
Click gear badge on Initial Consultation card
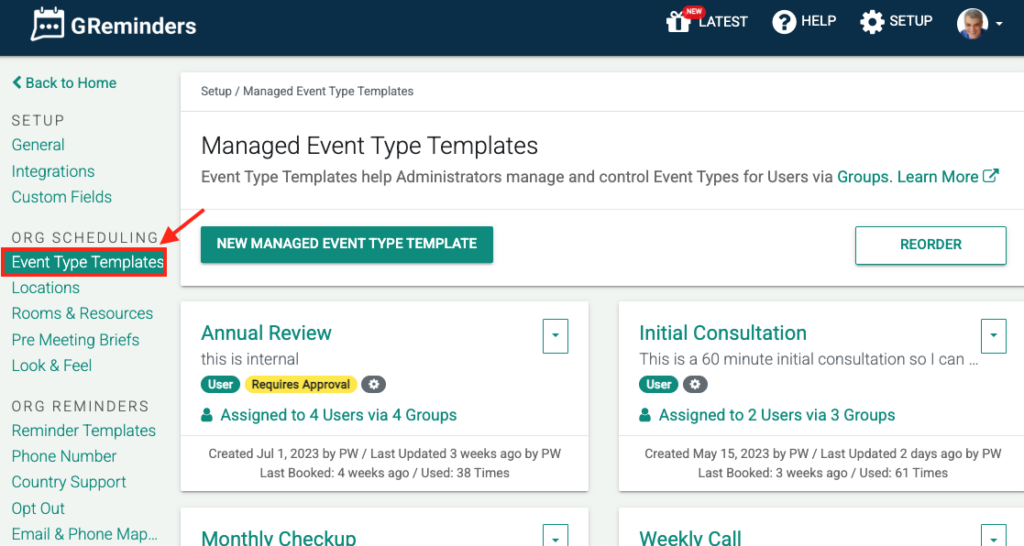pos(695,385)
